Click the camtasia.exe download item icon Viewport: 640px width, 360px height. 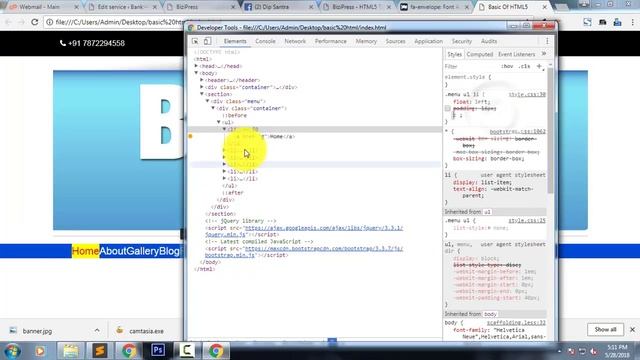tap(120, 330)
